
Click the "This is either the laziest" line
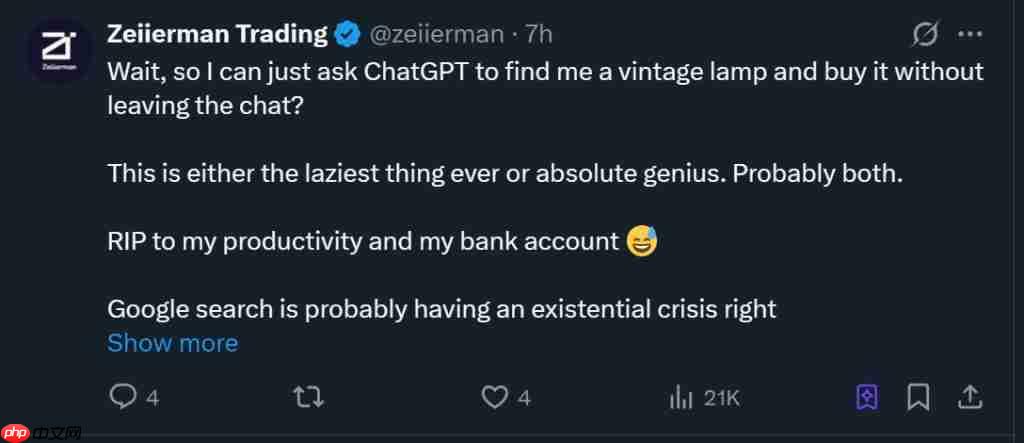[505, 173]
